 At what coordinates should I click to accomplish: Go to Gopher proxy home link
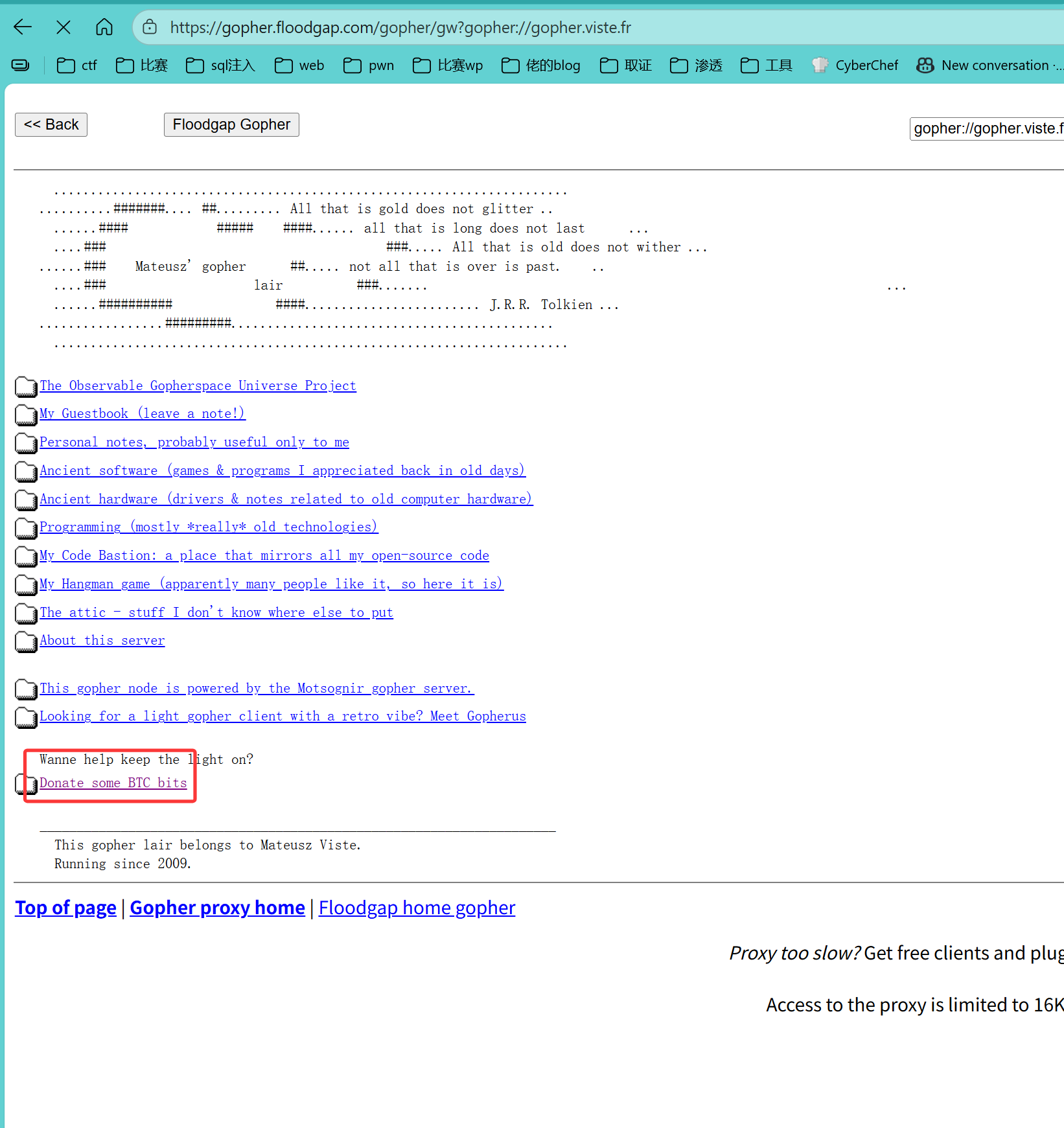coord(217,908)
